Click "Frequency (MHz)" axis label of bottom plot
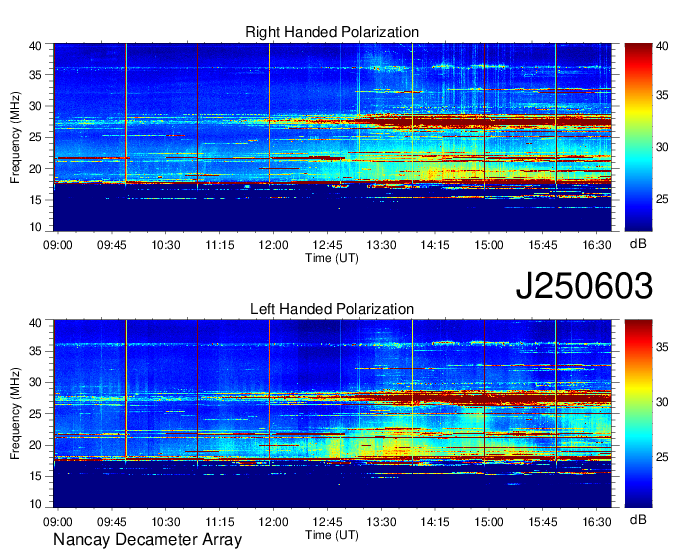680x552 pixels. tap(15, 414)
